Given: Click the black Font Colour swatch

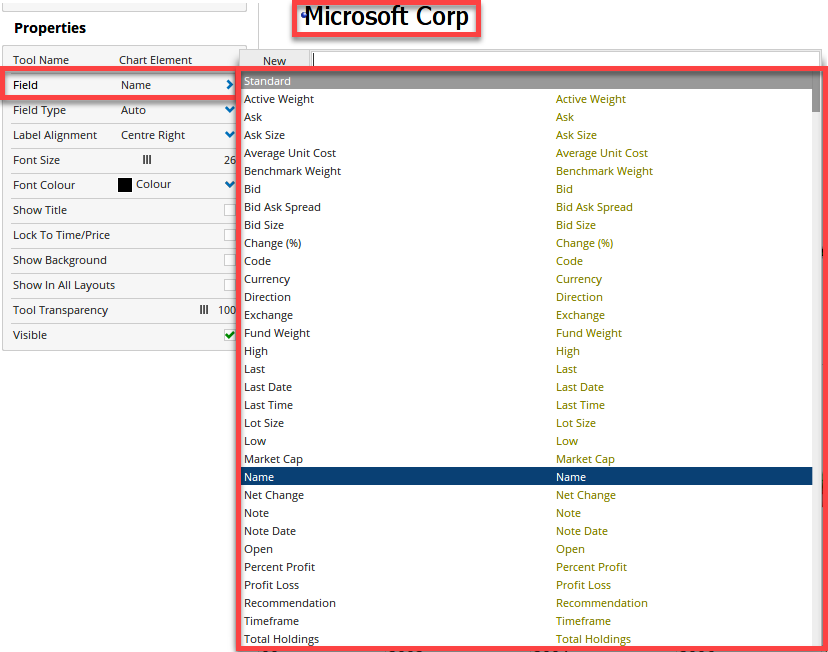Looking at the screenshot, I should [x=125, y=185].
